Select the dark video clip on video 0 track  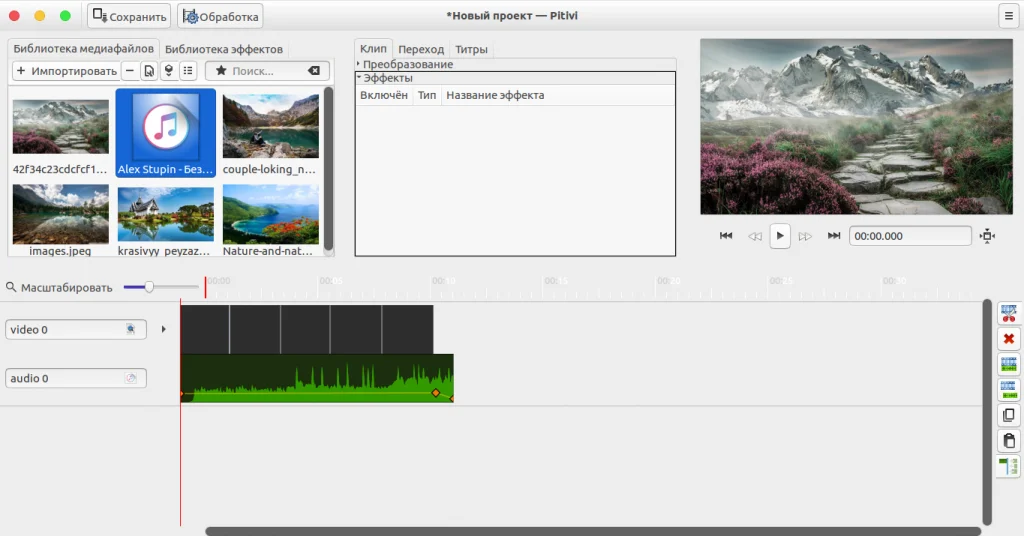click(306, 329)
